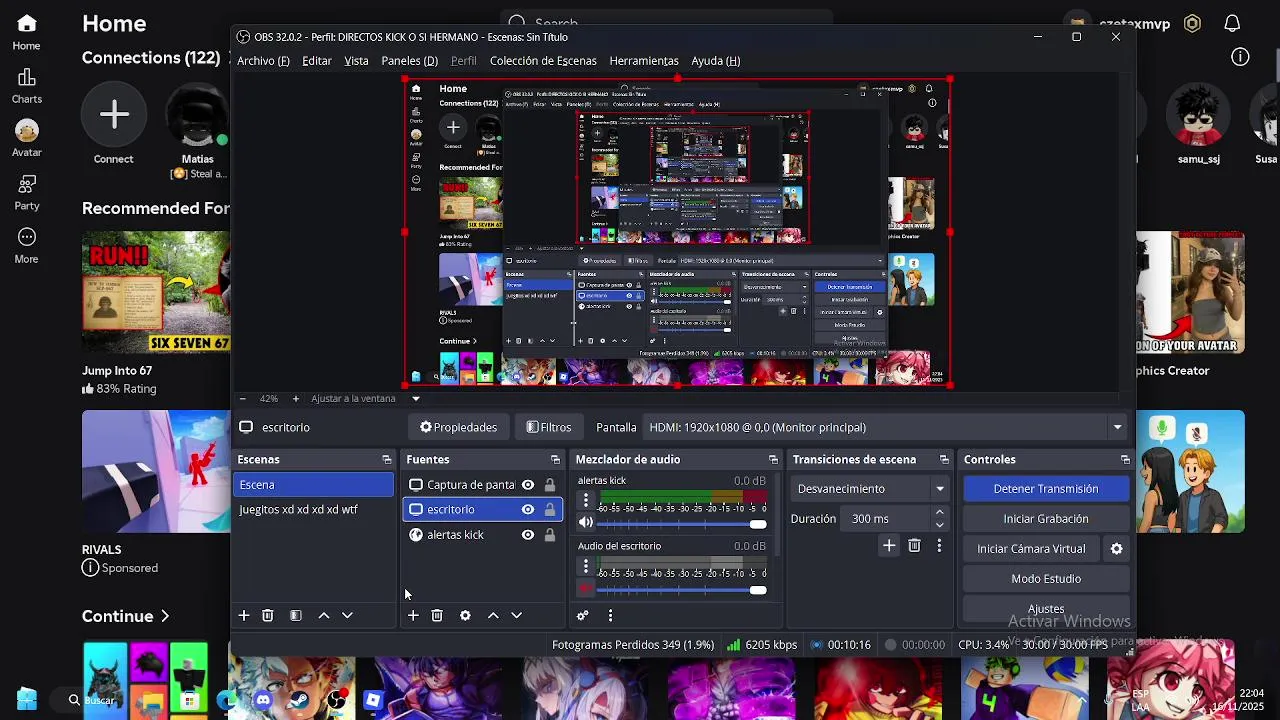The width and height of the screenshot is (1280, 720).
Task: Open Ajustes settings button
Action: tap(1046, 609)
